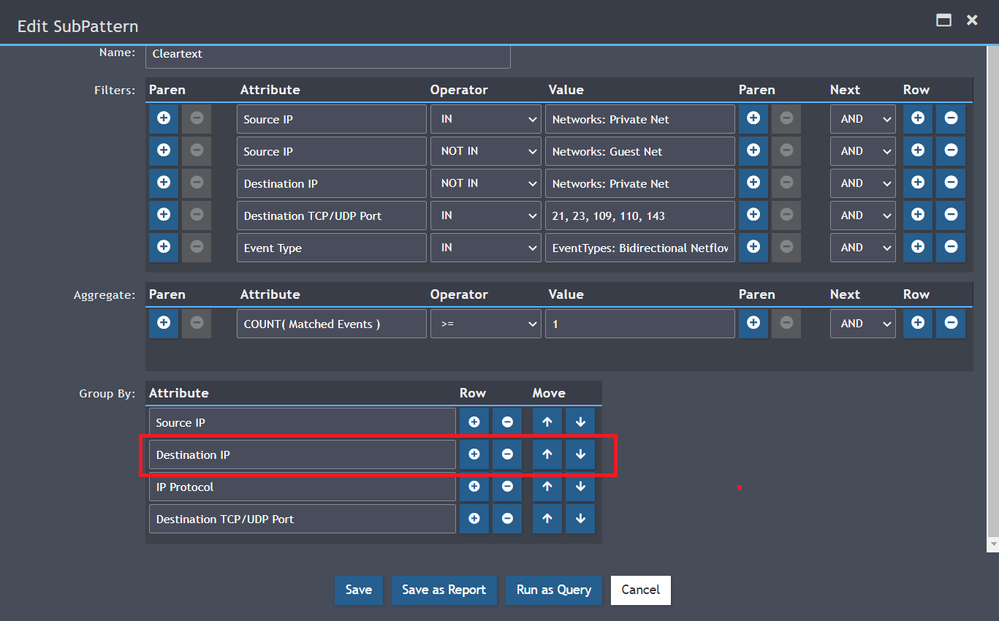Remove the Event Type filter row

coord(951,248)
